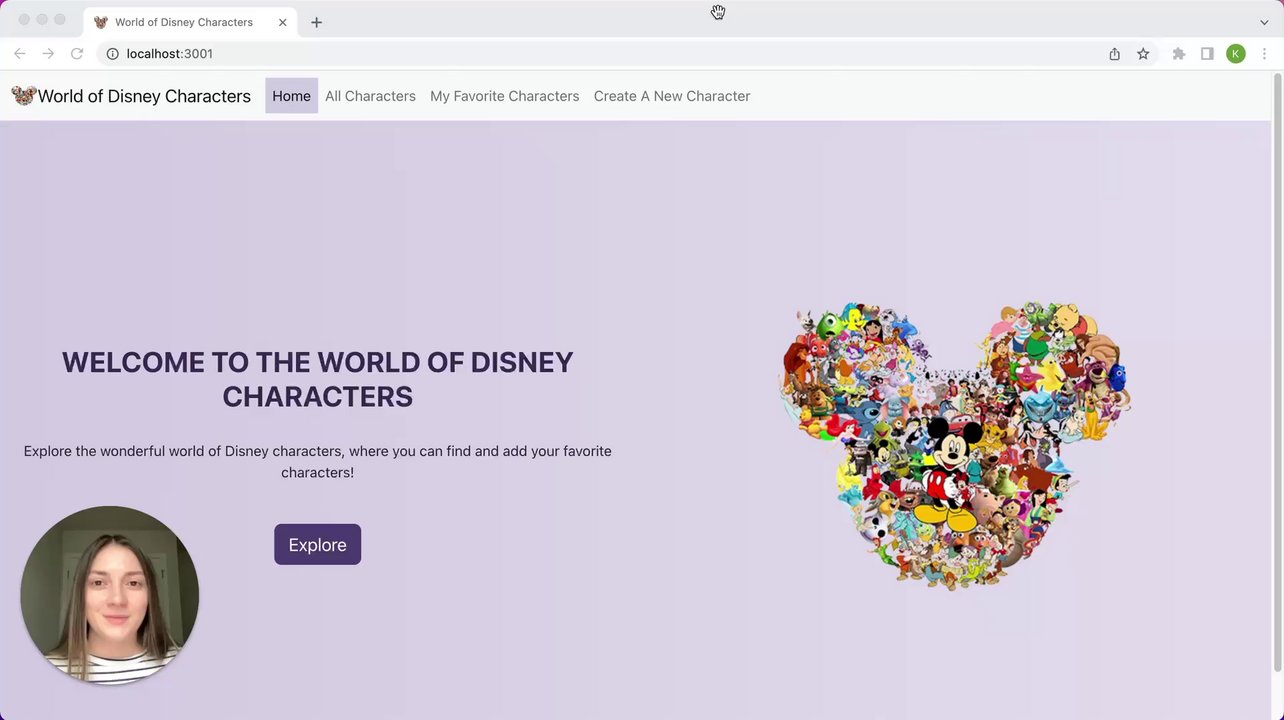Toggle the browser side panel icon
1284x720 pixels.
[1207, 54]
